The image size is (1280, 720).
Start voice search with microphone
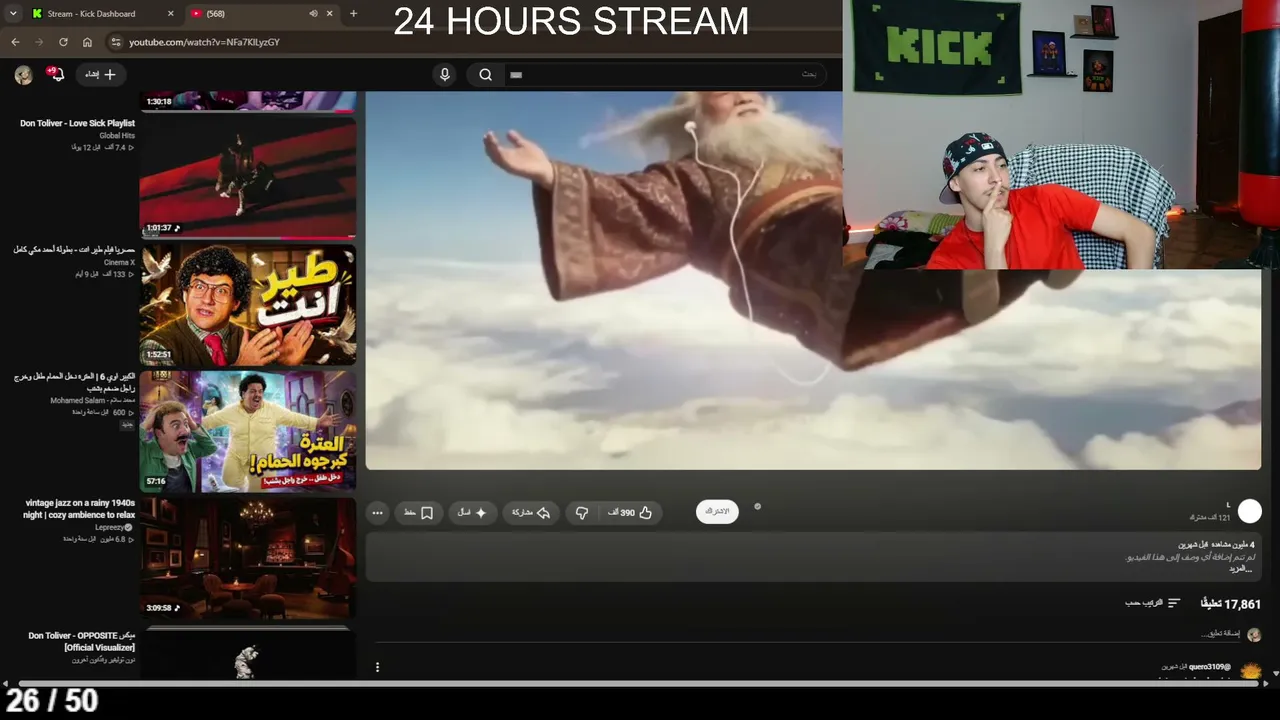click(445, 74)
